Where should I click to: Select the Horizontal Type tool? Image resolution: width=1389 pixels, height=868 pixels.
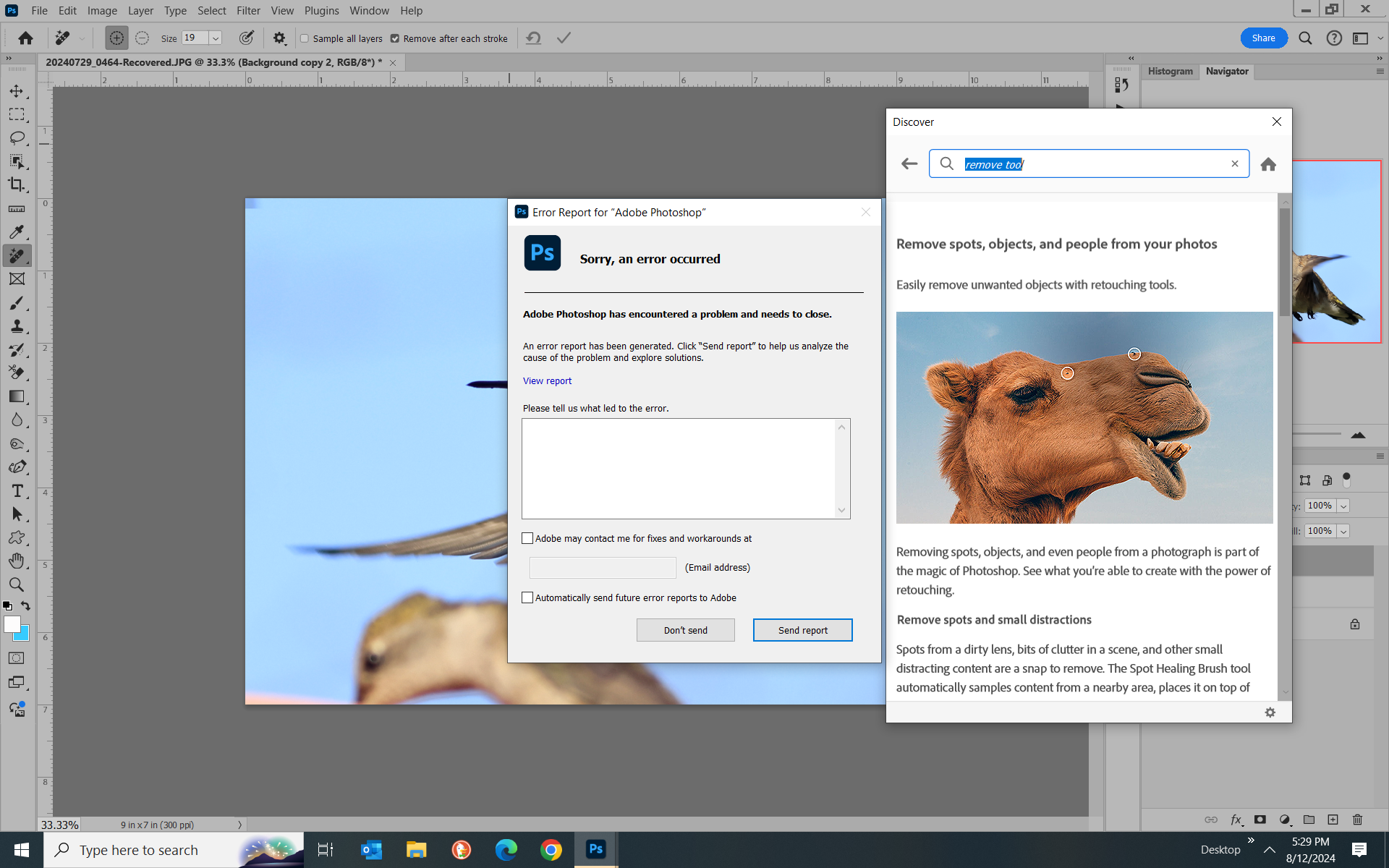18,490
